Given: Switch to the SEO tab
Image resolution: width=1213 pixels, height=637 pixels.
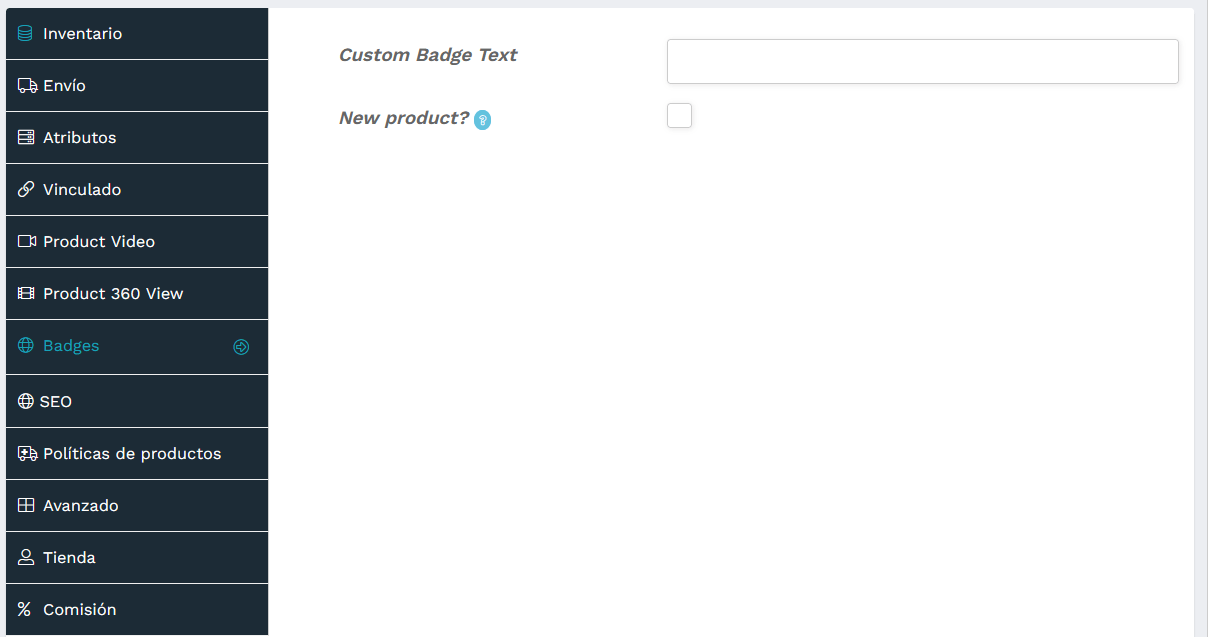Looking at the screenshot, I should (x=56, y=401).
